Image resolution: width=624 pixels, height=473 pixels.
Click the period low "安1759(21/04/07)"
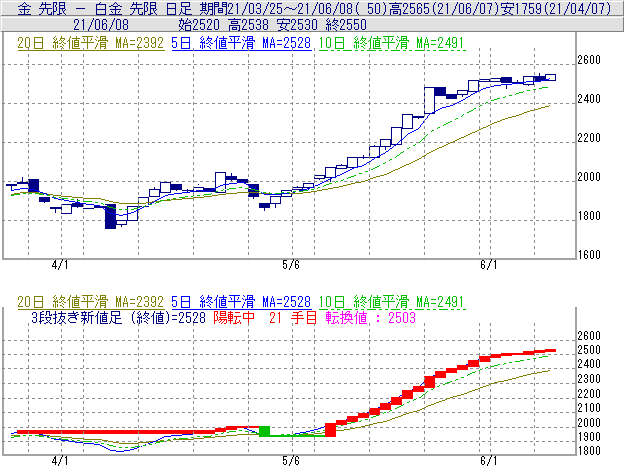click(556, 8)
